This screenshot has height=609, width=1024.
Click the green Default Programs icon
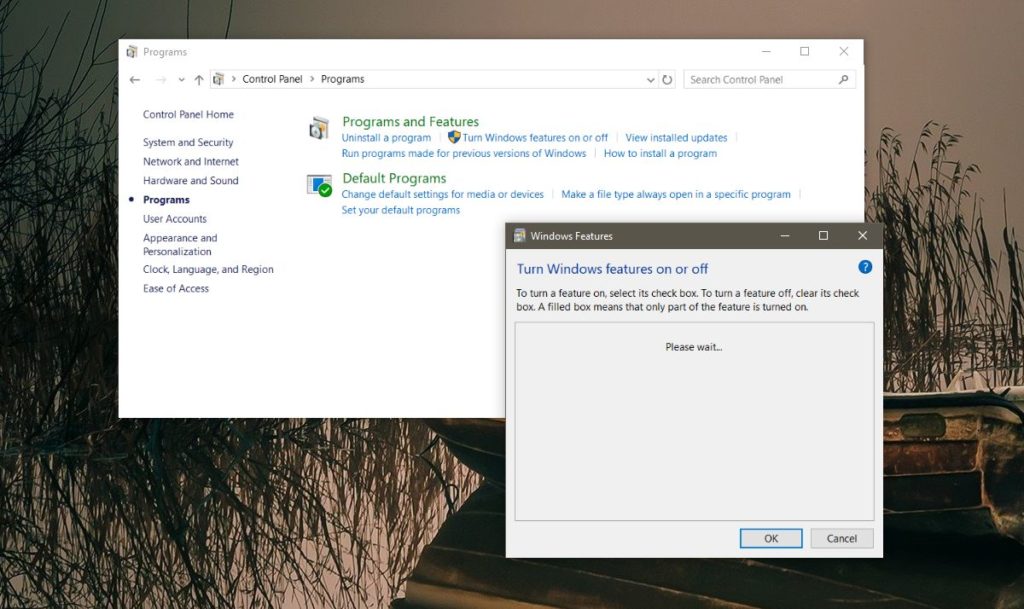(x=320, y=186)
